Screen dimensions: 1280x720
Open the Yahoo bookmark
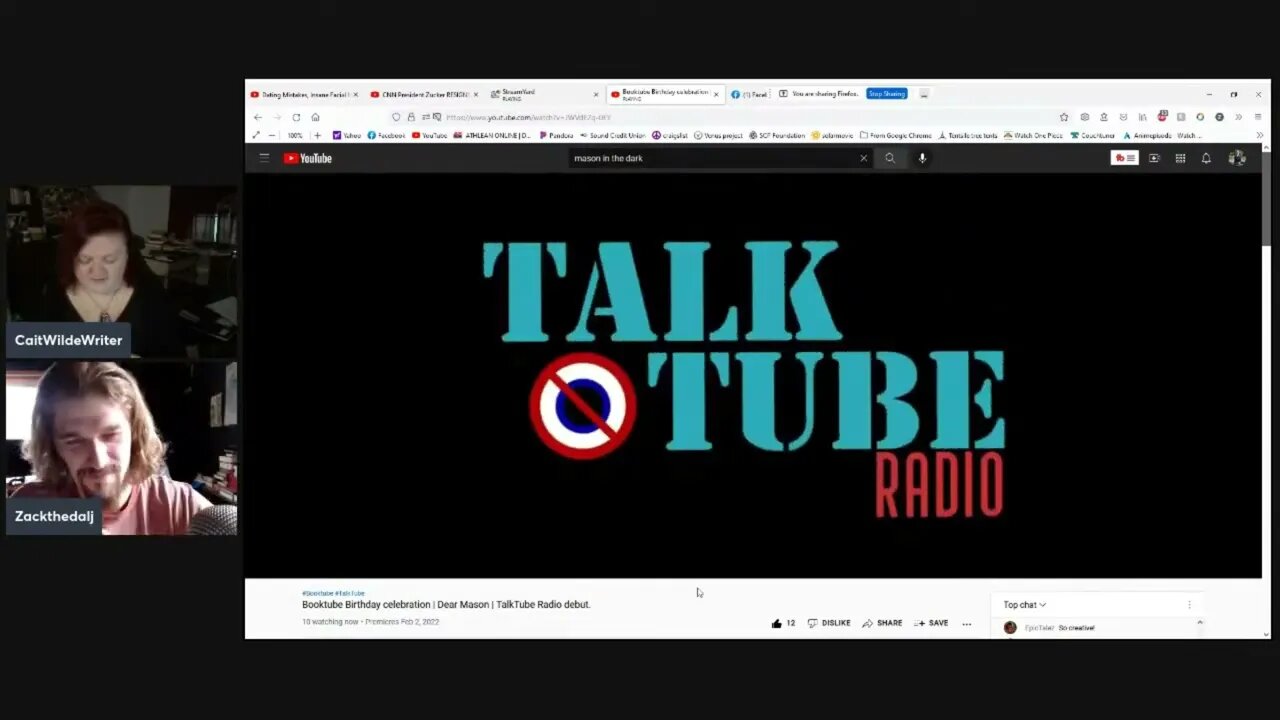(347, 135)
